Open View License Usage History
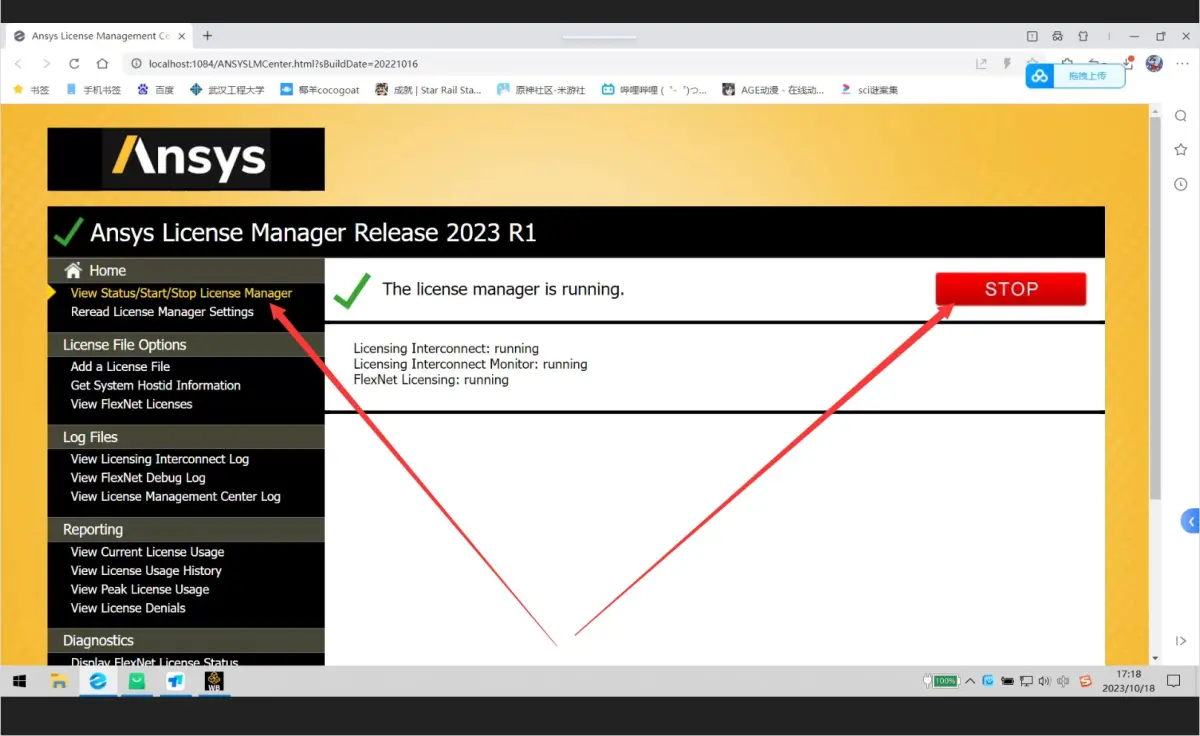Viewport: 1200px width, 736px height. click(x=146, y=571)
